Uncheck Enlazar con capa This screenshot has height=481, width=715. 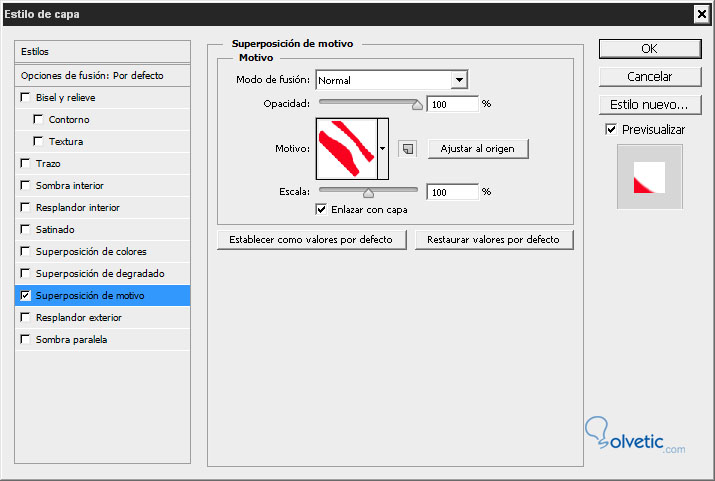[321, 210]
